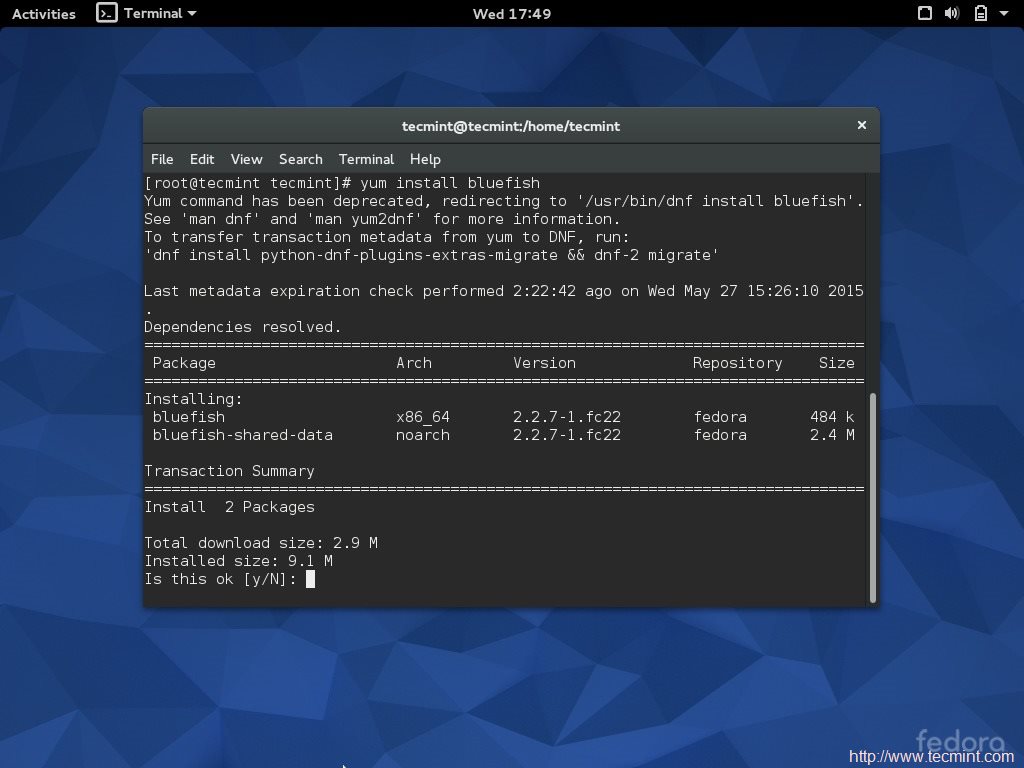
Task: Open the clock showing Wed 17:49
Action: click(x=511, y=13)
